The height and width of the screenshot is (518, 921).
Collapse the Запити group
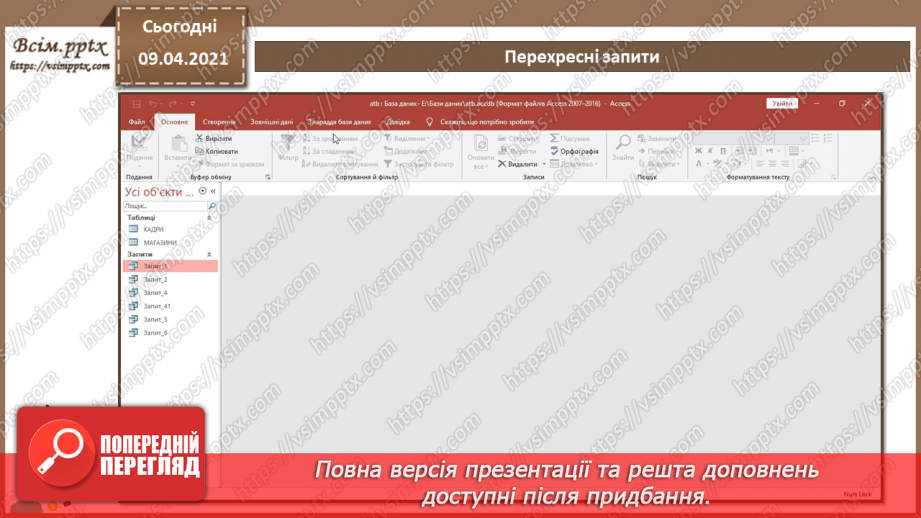pyautogui.click(x=209, y=254)
